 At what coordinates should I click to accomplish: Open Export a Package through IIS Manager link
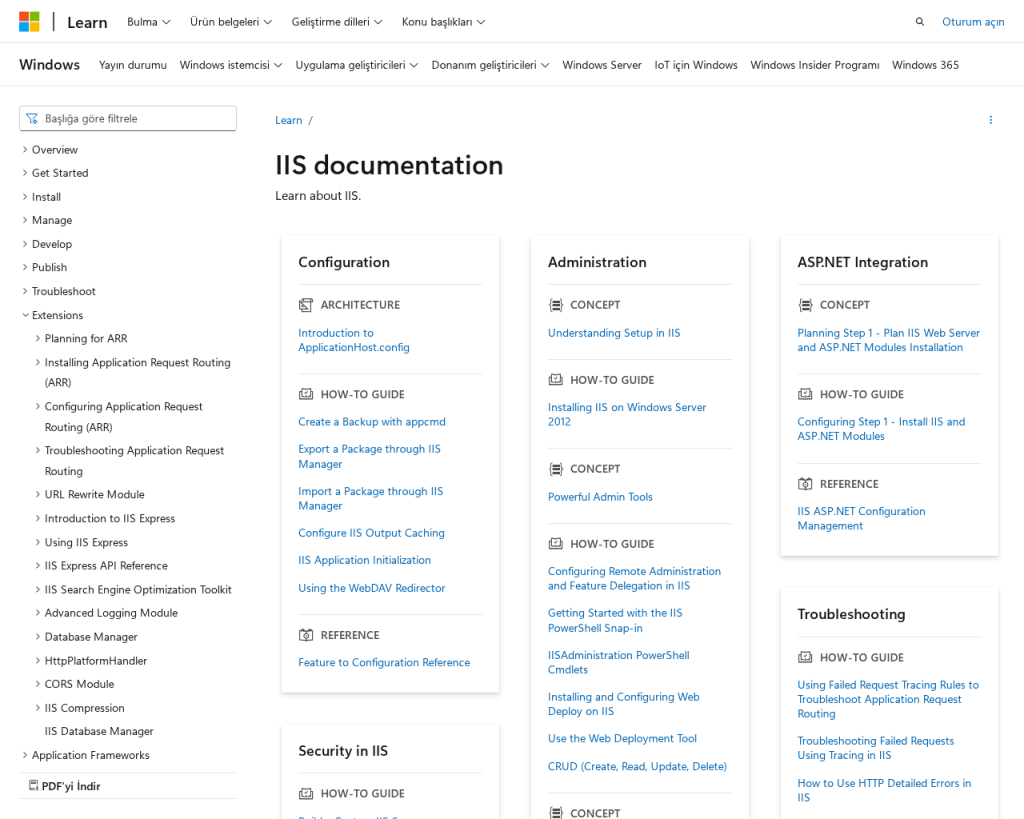pyautogui.click(x=370, y=457)
